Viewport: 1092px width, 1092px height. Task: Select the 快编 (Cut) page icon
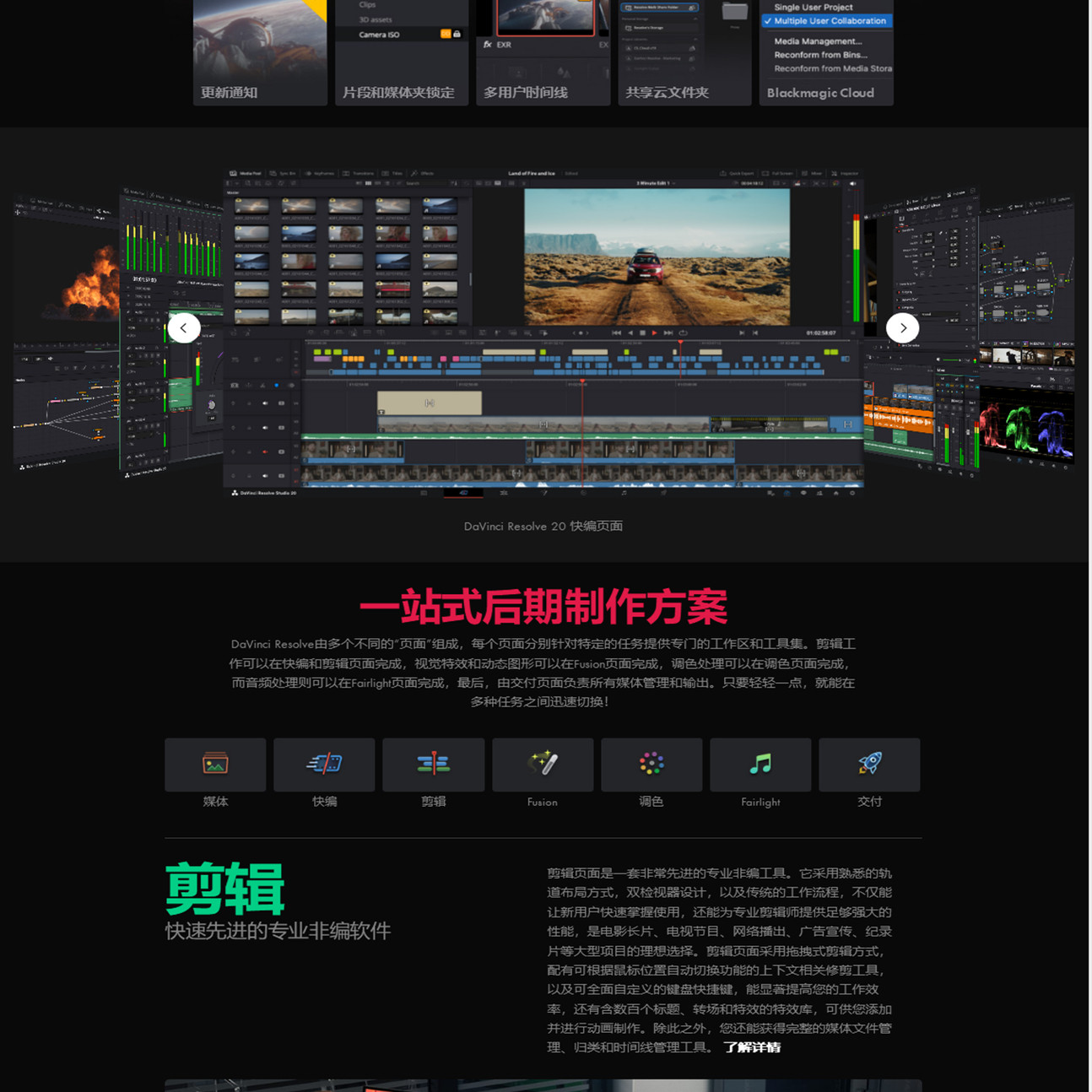(324, 765)
